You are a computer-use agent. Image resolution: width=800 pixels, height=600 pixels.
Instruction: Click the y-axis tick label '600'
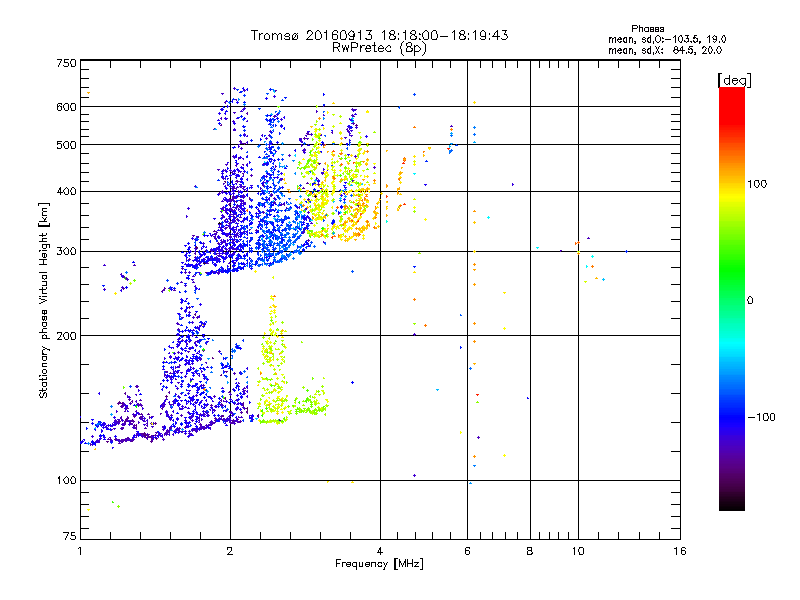coord(66,107)
